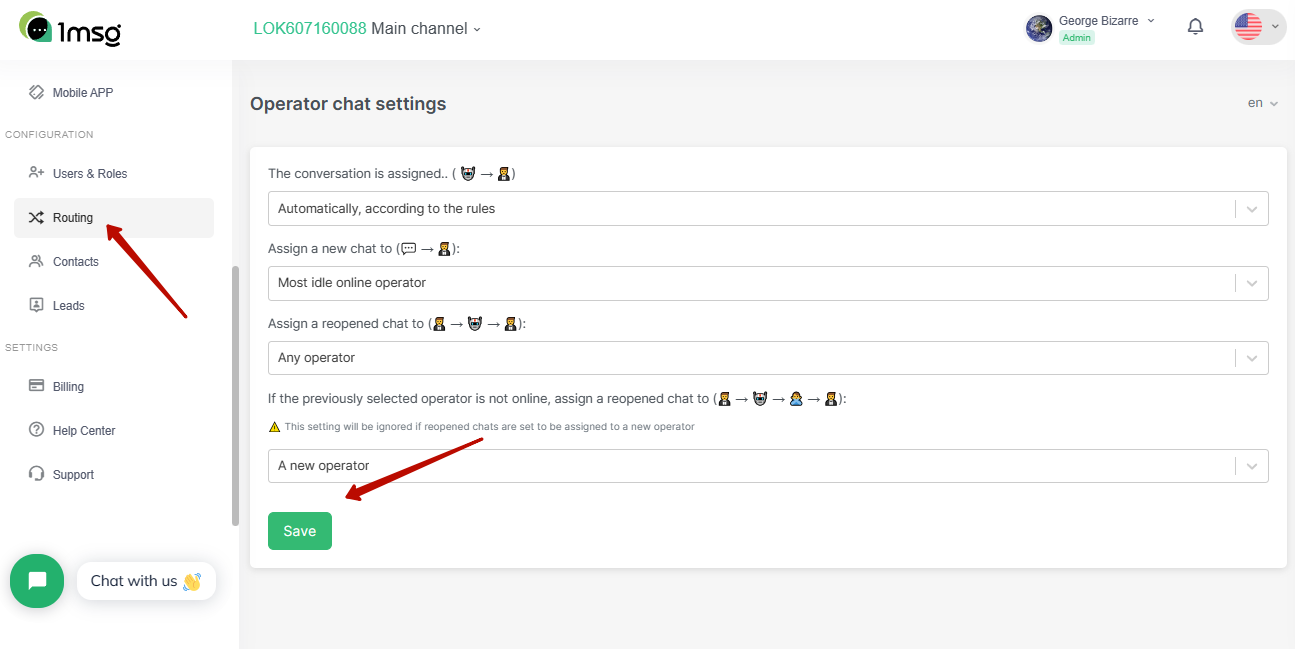Click the Leads sidebar icon
The width and height of the screenshot is (1295, 649).
point(37,305)
